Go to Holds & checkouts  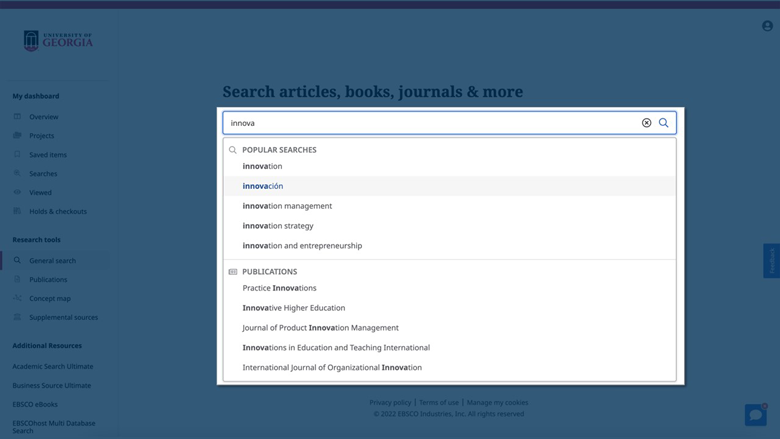pyautogui.click(x=58, y=212)
